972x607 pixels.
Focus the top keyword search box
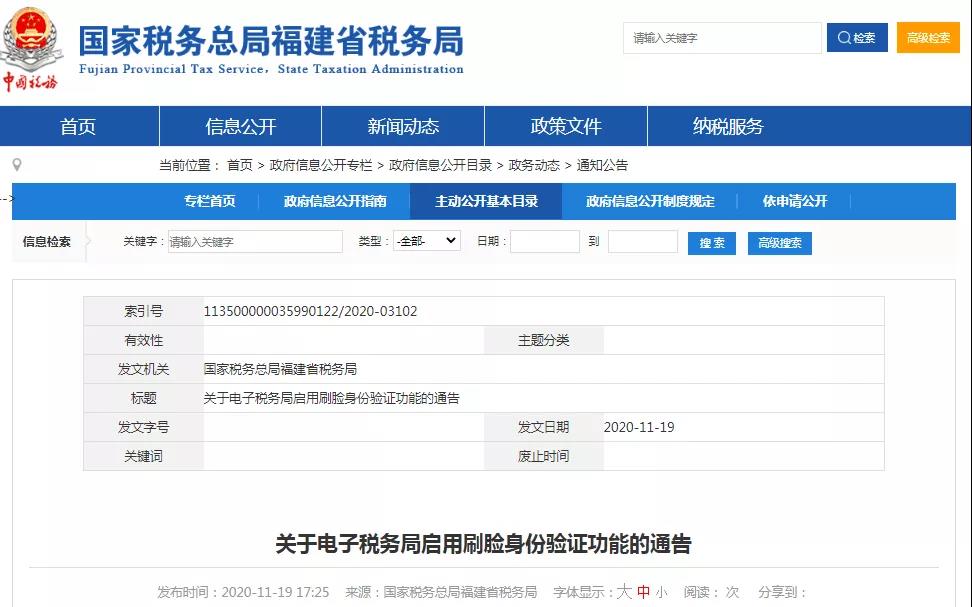tap(722, 38)
